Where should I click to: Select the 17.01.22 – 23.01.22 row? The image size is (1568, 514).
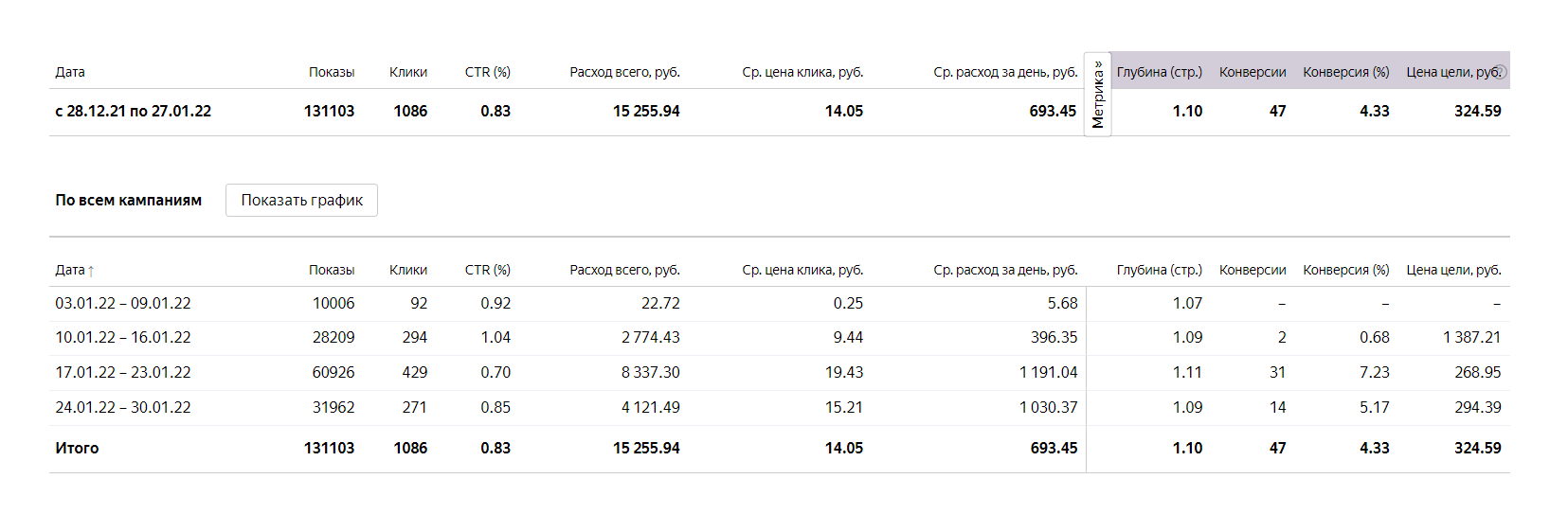[x=779, y=373]
